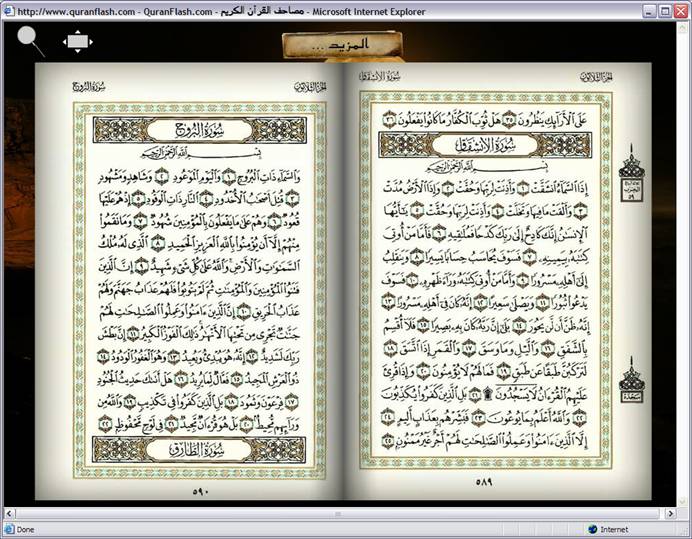Click the upper Hizb margin ornament
This screenshot has width=692, height=539.
coord(632,169)
